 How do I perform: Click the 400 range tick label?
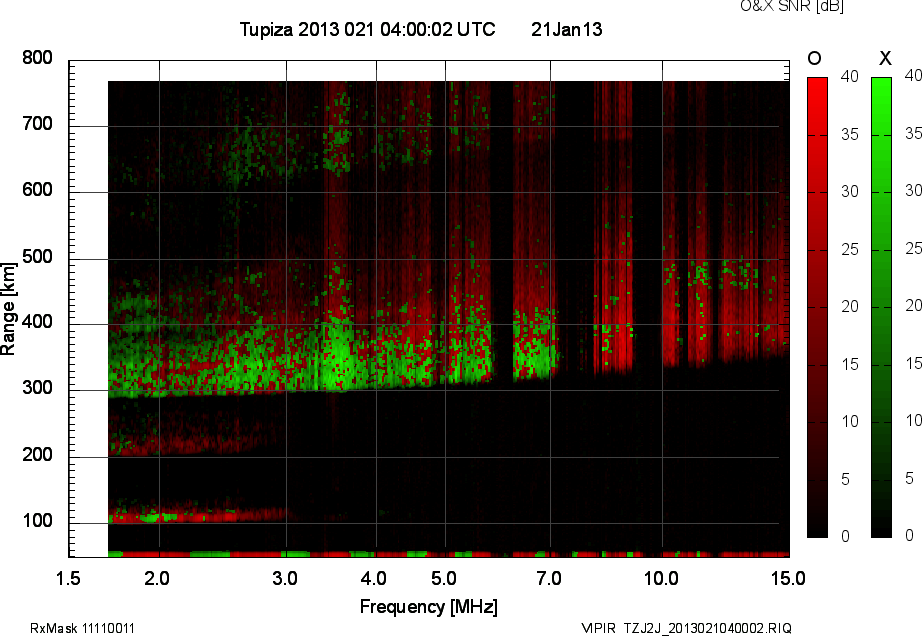(37, 322)
